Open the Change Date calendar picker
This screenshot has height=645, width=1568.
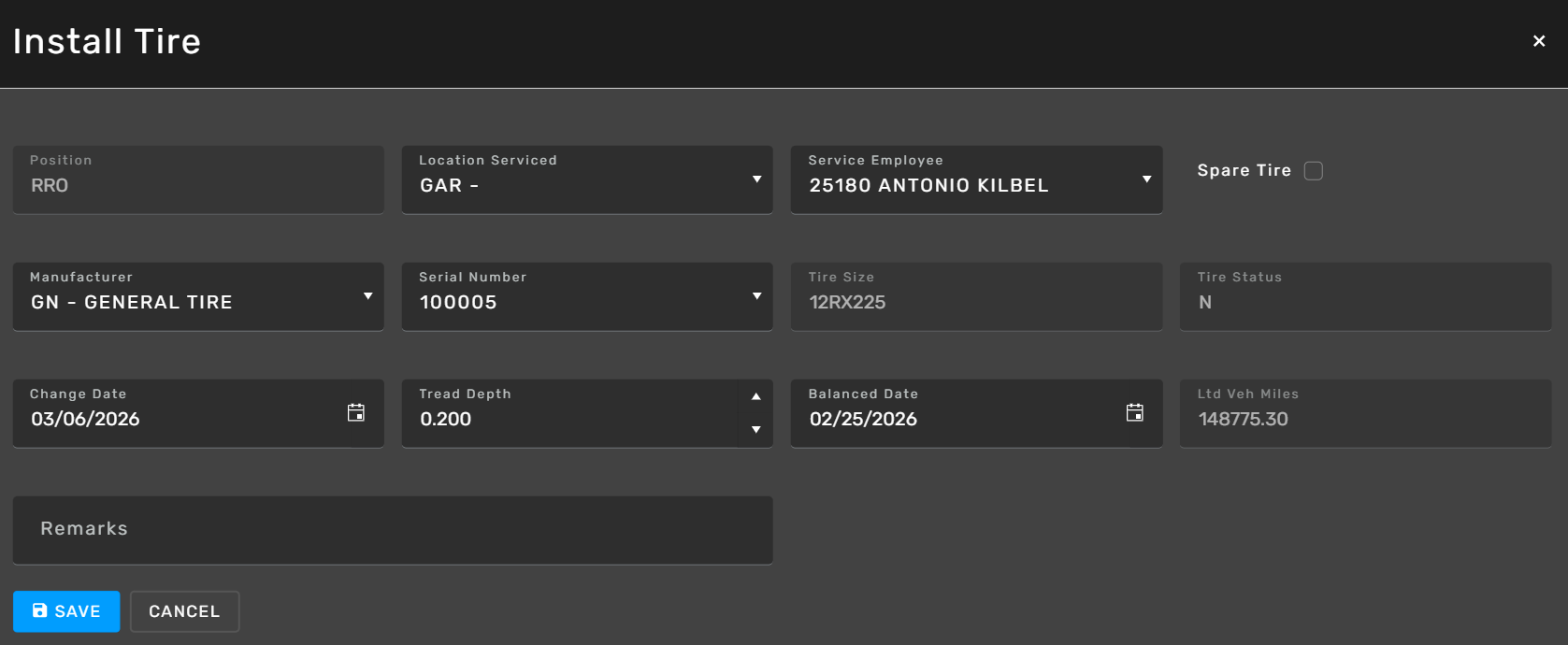tap(355, 413)
